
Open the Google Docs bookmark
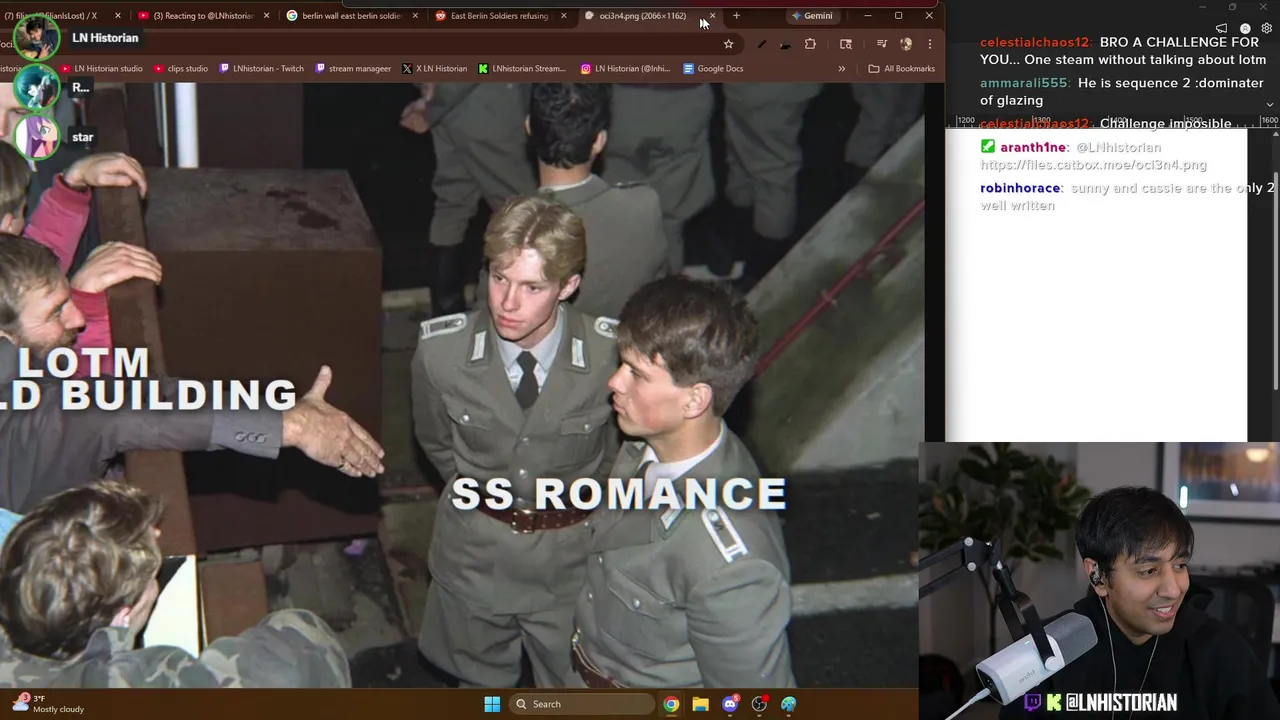(713, 69)
